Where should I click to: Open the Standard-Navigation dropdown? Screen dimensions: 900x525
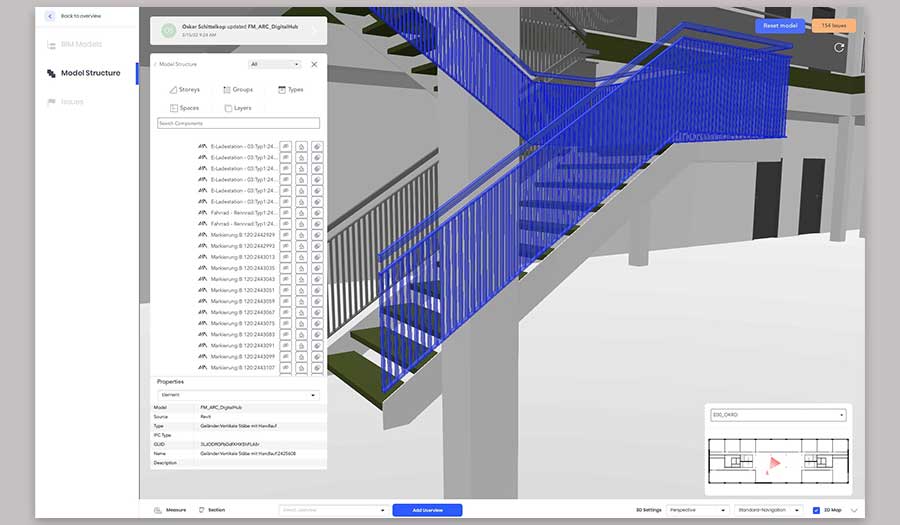[x=768, y=510]
